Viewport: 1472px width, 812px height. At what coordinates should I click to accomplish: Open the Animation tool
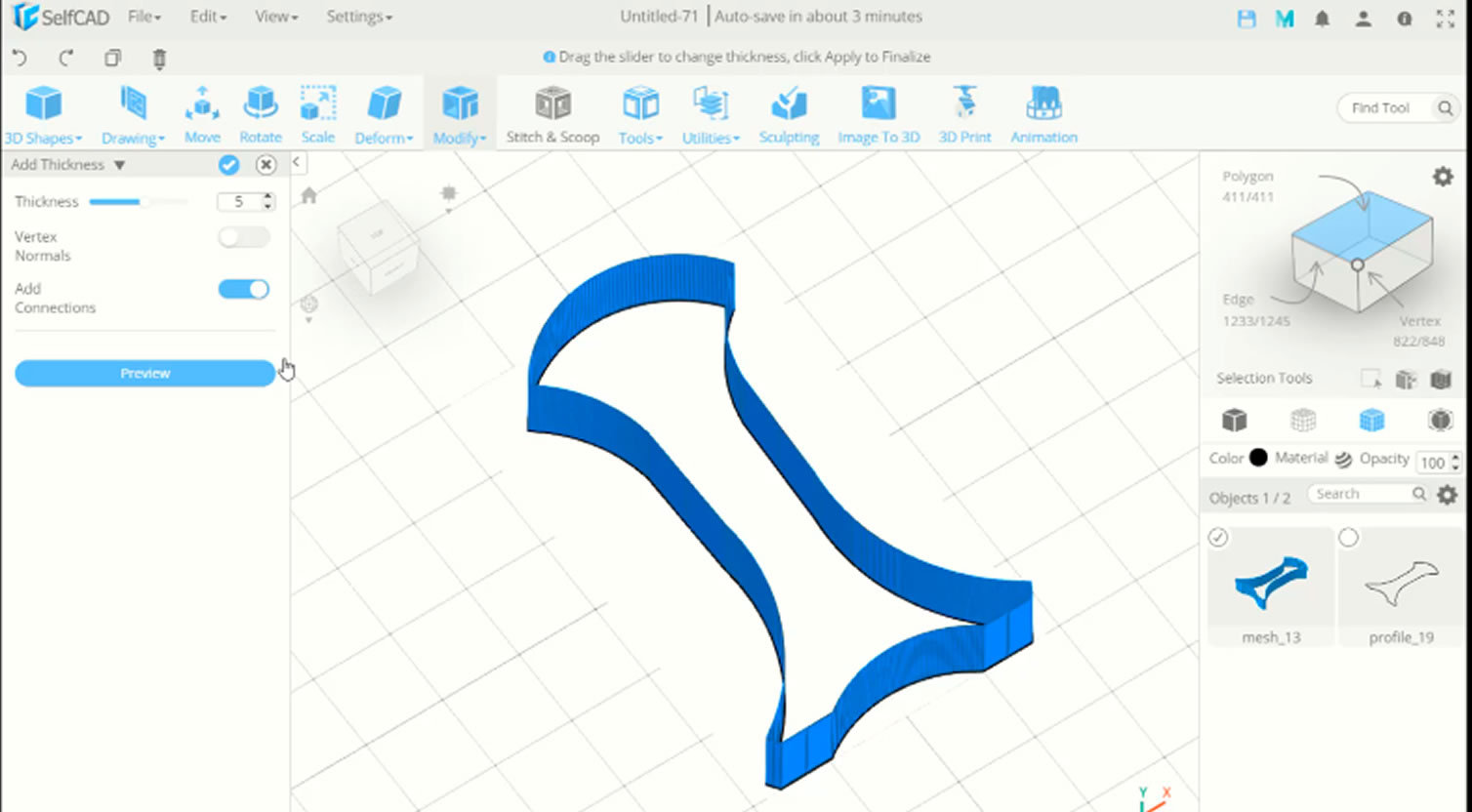pyautogui.click(x=1043, y=115)
